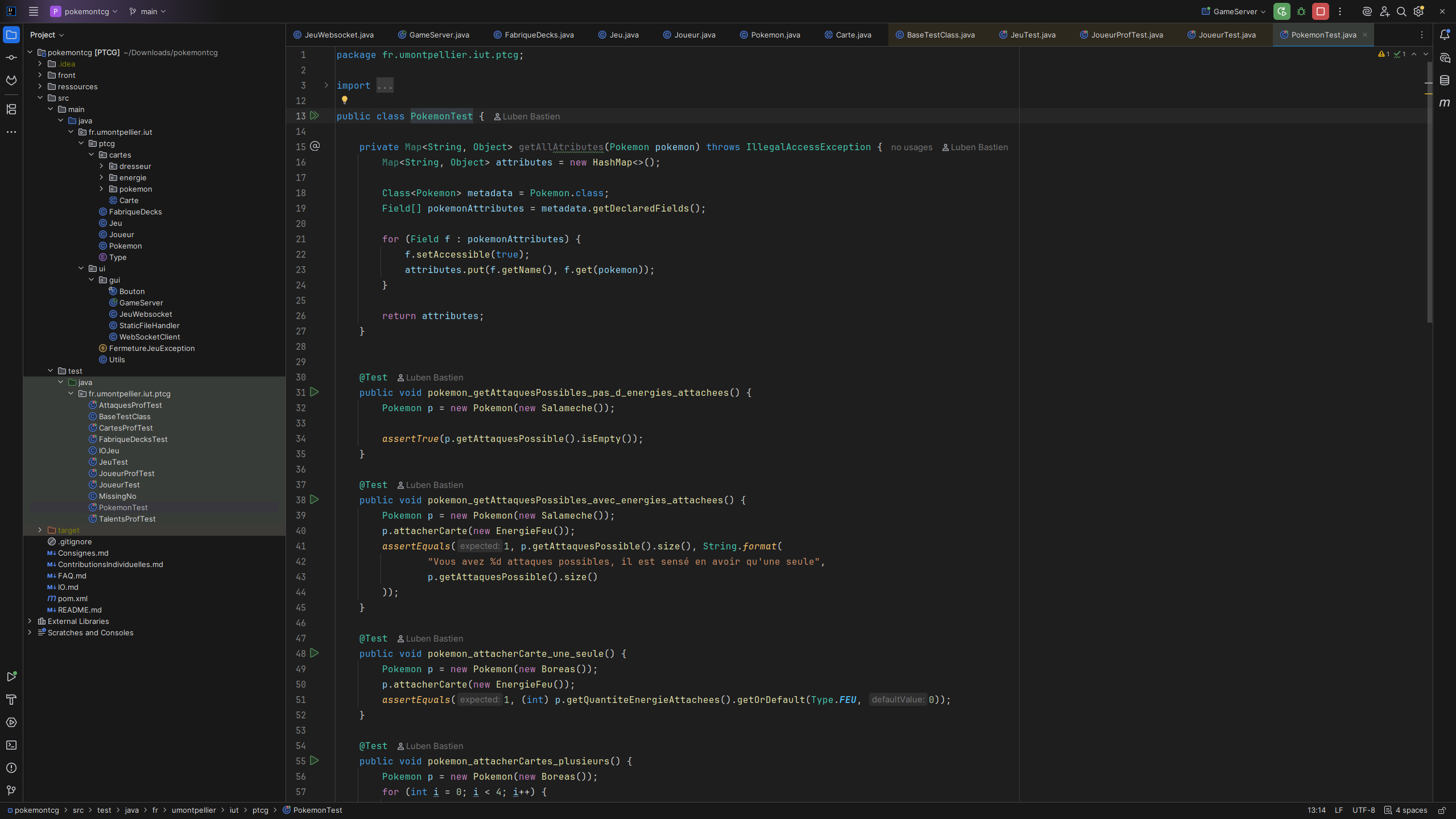Open the main branch dropdown
Image resolution: width=1456 pixels, height=819 pixels.
click(148, 11)
